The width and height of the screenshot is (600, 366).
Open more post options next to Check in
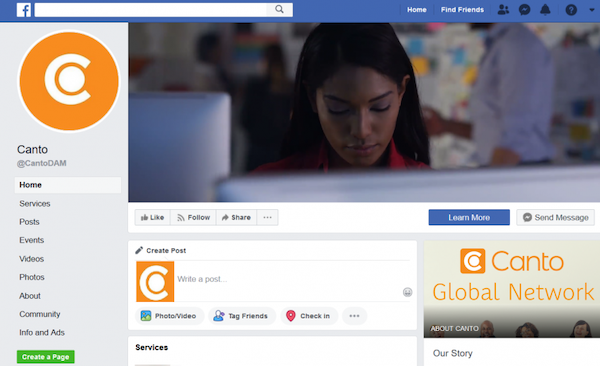point(354,316)
